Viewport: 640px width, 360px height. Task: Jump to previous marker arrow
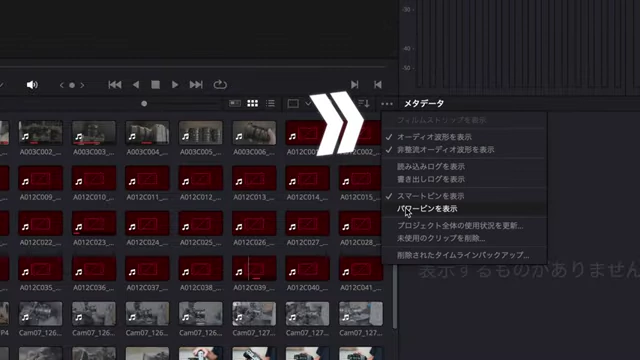click(x=62, y=85)
